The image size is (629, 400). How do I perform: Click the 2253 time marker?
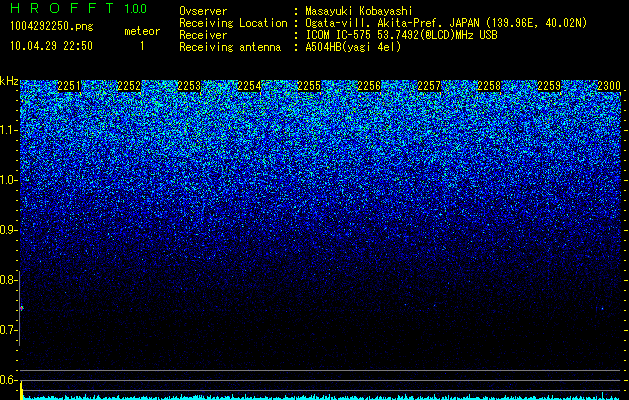tap(189, 86)
